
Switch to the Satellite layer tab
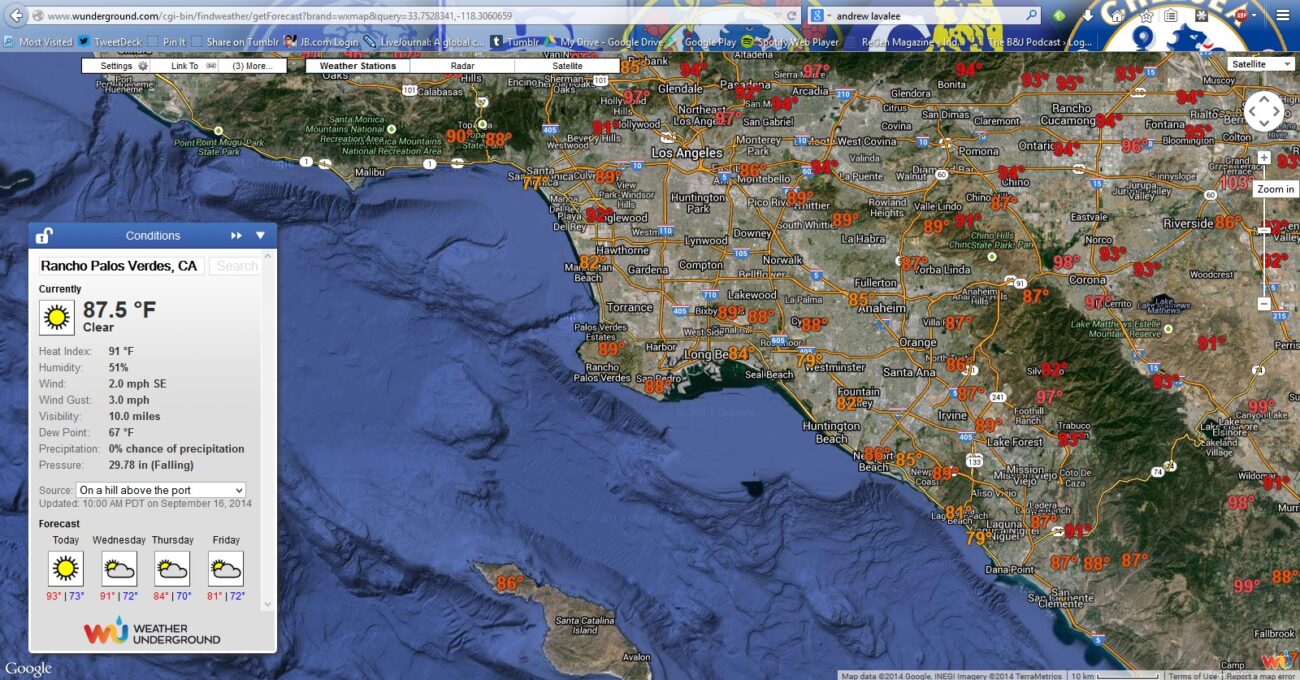tap(567, 66)
